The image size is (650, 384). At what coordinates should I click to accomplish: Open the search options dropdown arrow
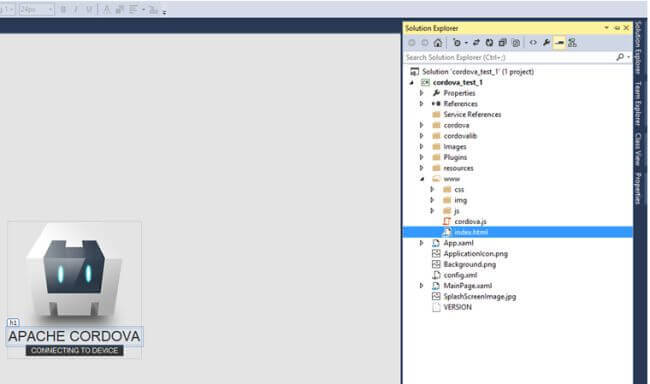point(628,57)
